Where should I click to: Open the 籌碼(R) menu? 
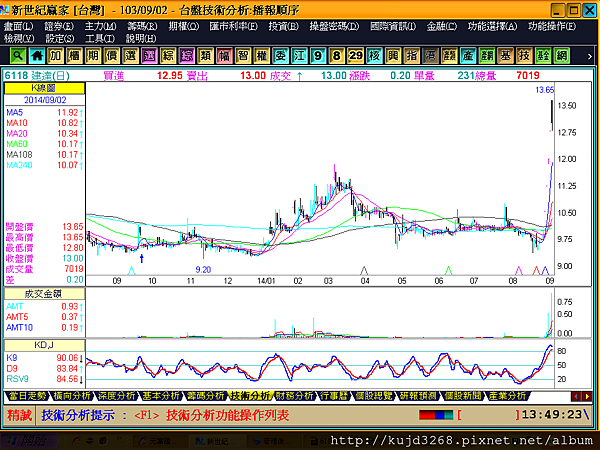(142, 26)
